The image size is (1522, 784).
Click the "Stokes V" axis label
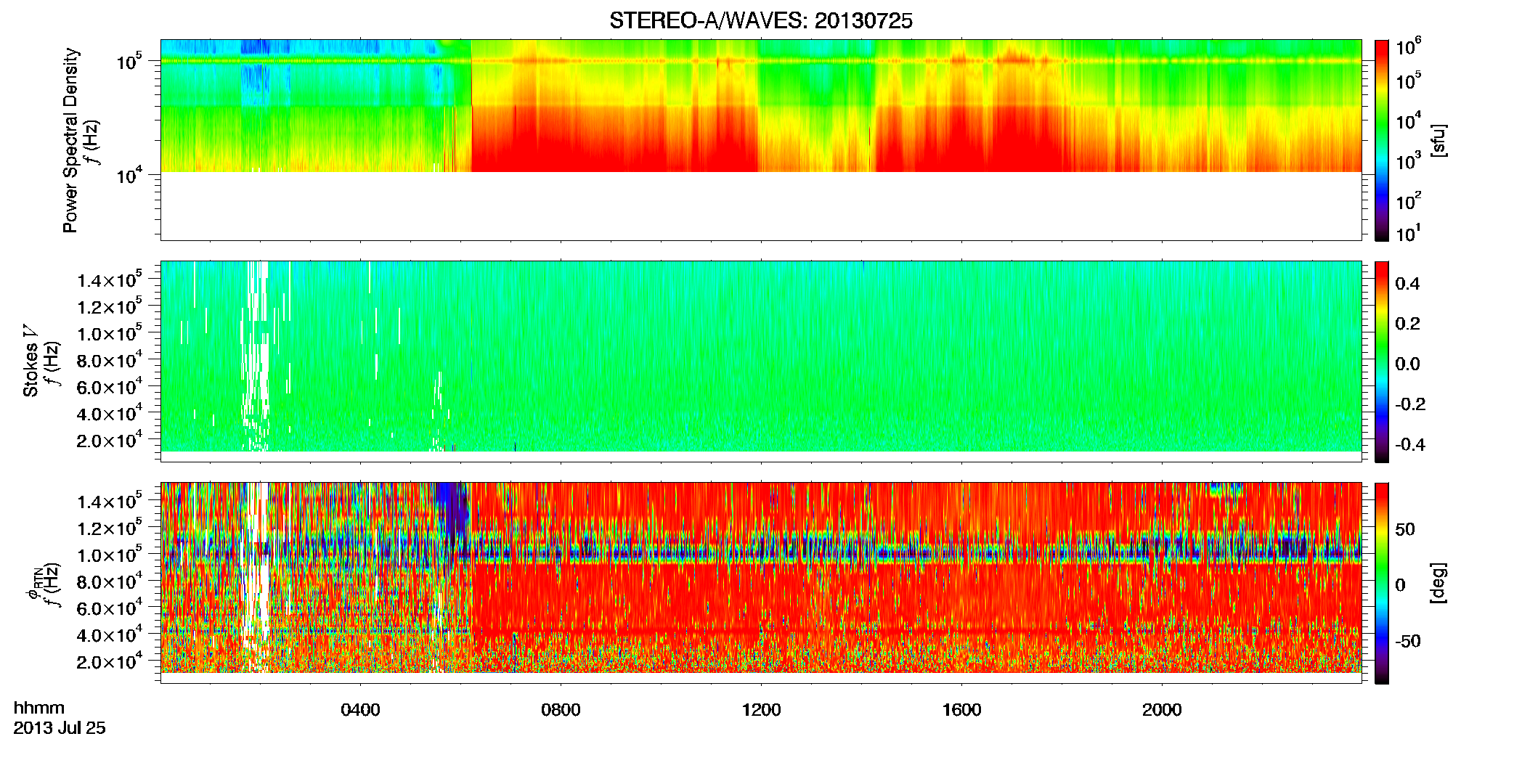[x=31, y=361]
